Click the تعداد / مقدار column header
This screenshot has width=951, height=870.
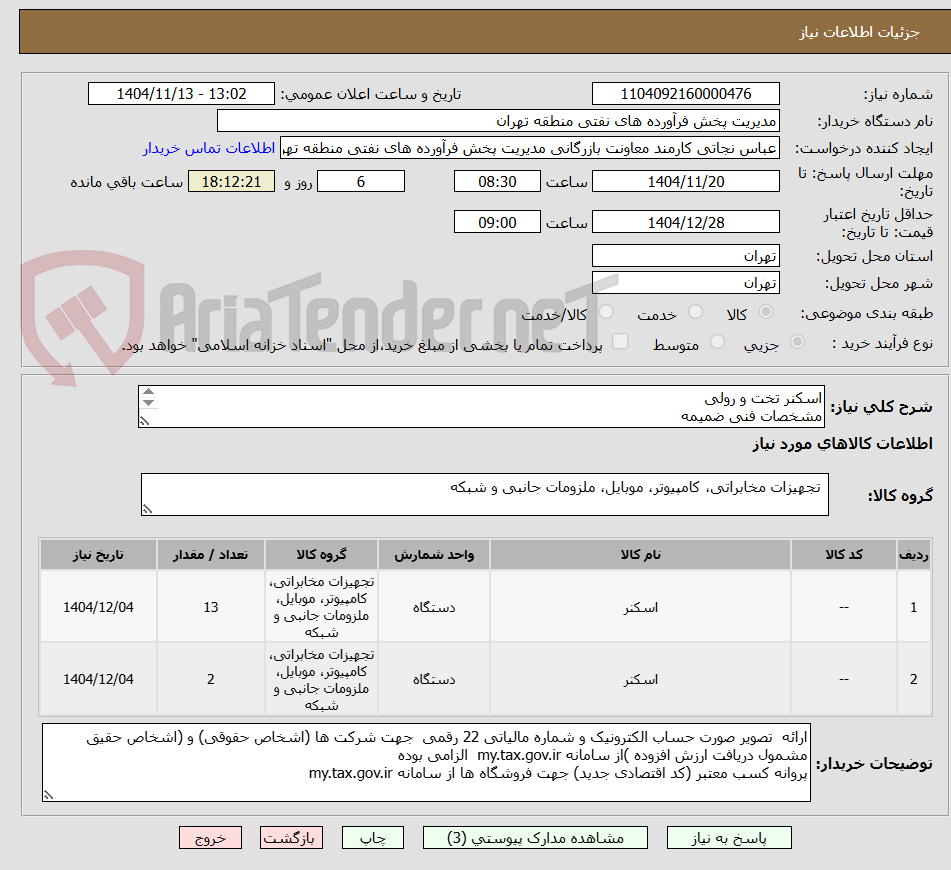pyautogui.click(x=210, y=555)
